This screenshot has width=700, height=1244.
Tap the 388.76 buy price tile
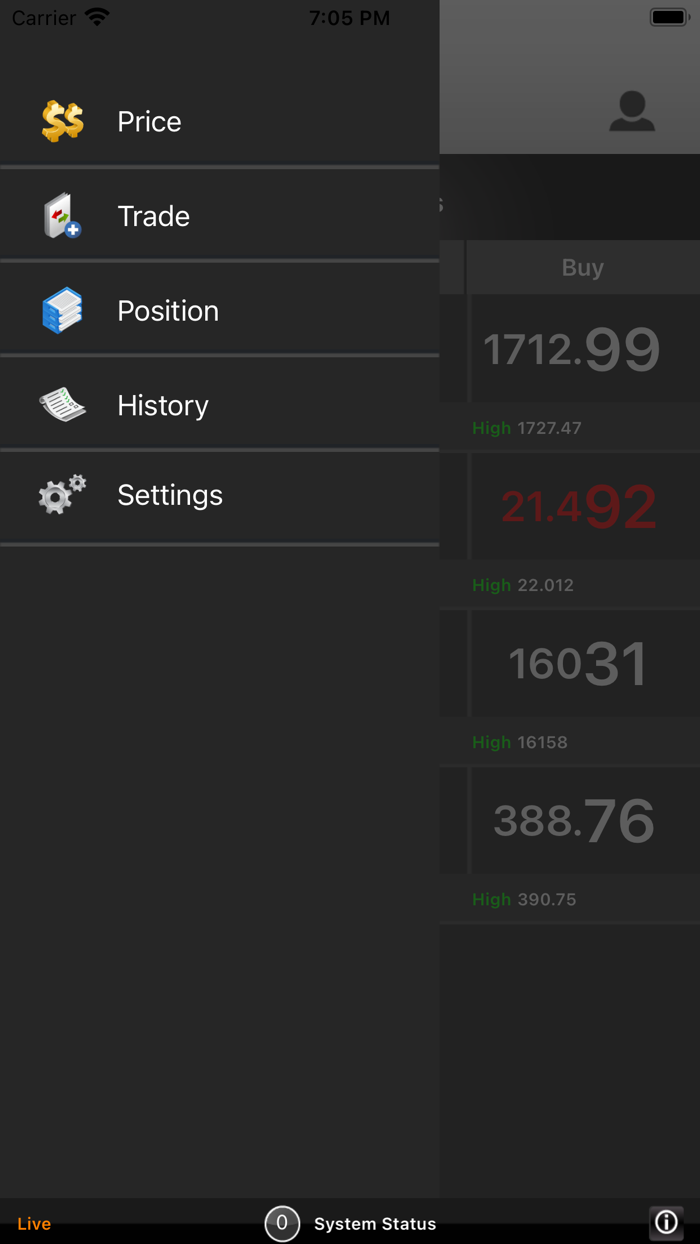pos(574,821)
